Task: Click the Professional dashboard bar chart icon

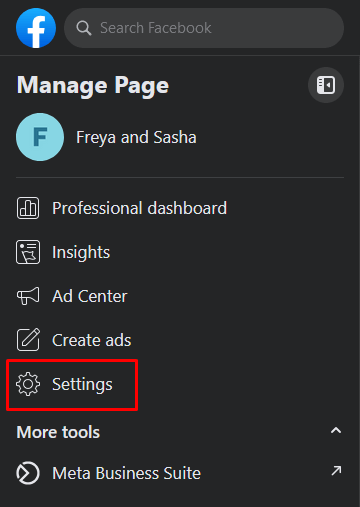Action: [x=28, y=208]
